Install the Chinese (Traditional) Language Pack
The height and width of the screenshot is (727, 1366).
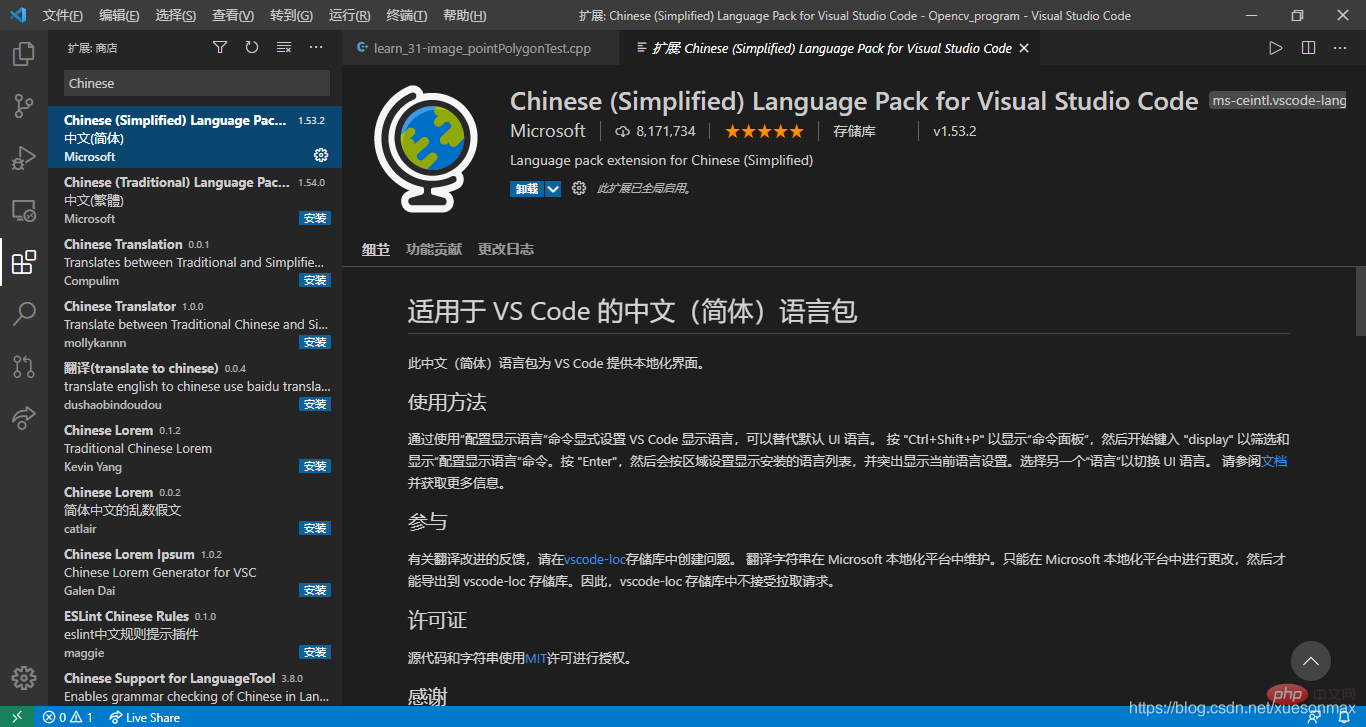[314, 218]
